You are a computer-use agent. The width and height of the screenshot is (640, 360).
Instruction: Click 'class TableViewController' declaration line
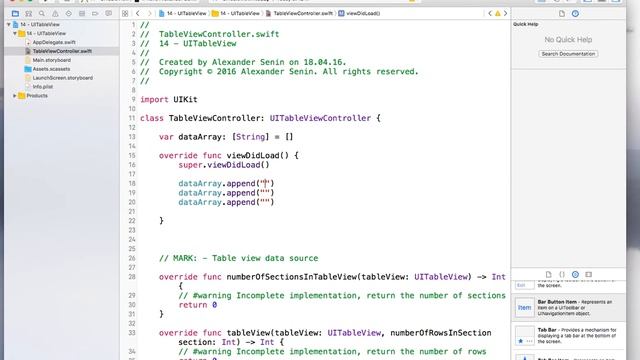260,118
